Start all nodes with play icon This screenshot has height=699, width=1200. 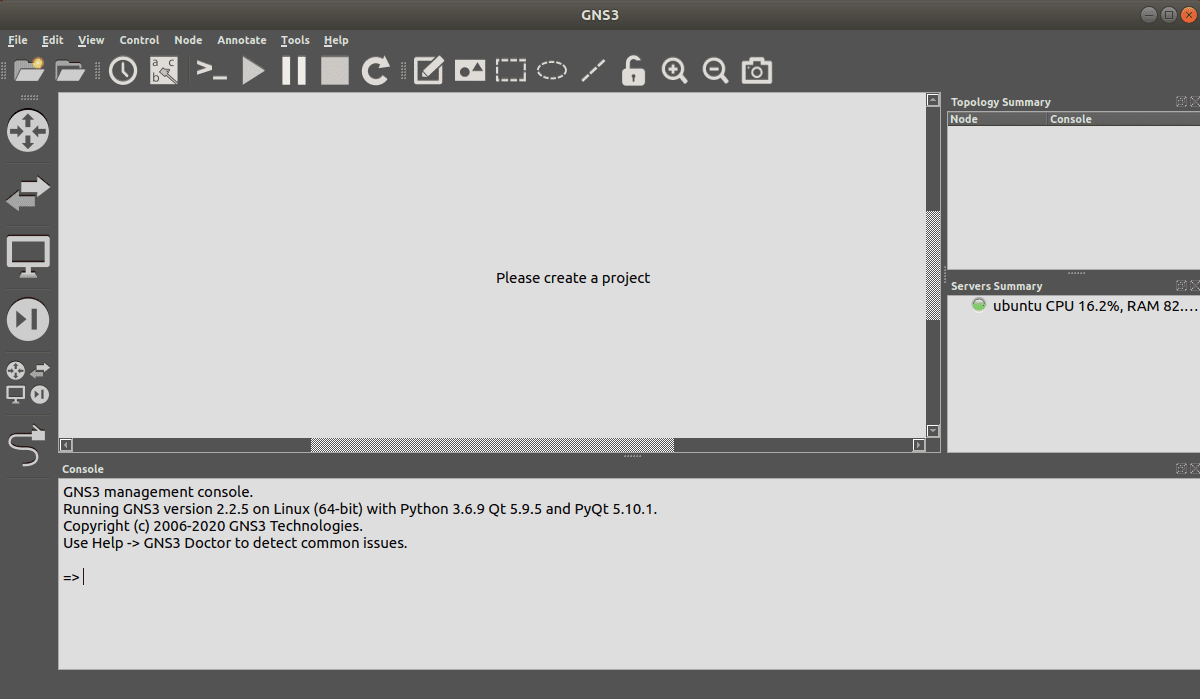[253, 71]
